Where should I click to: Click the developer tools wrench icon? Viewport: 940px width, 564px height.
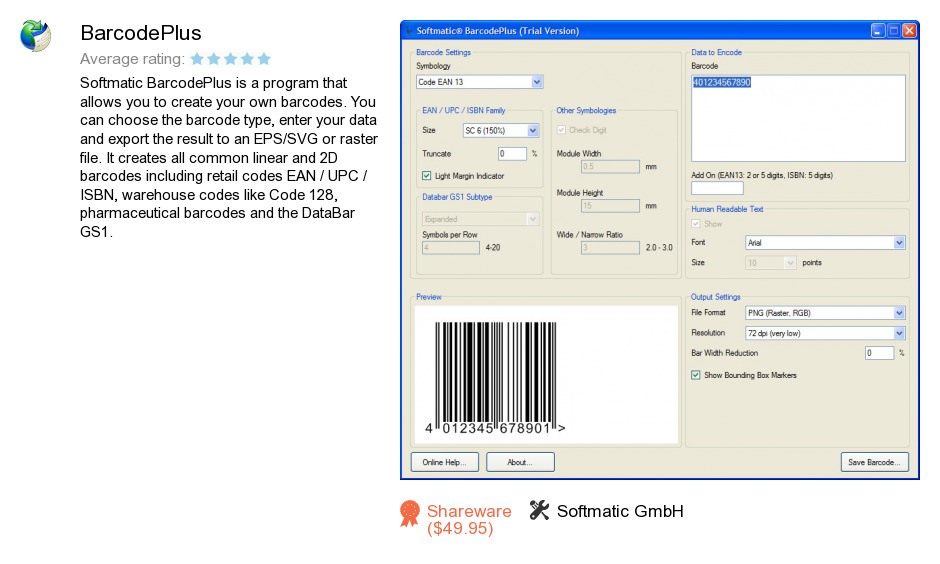pyautogui.click(x=539, y=510)
